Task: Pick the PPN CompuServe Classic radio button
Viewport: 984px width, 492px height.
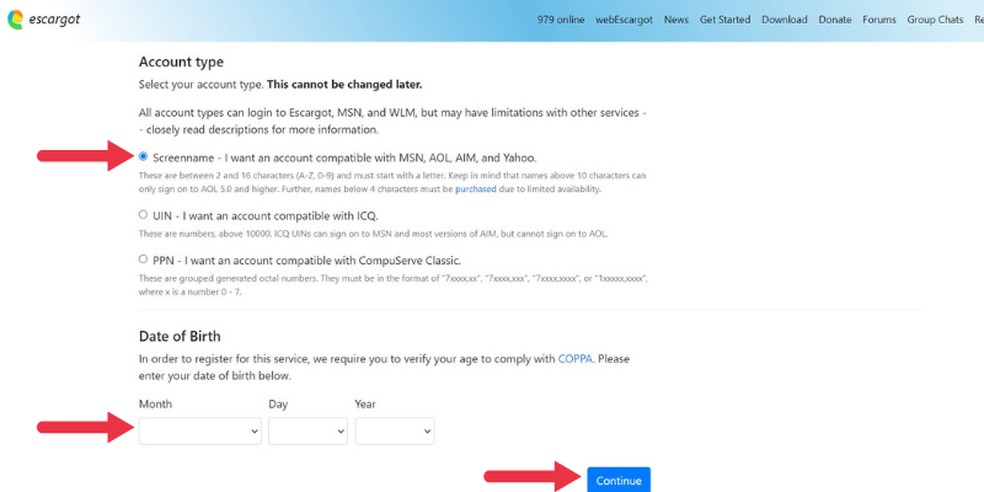Action: click(143, 259)
